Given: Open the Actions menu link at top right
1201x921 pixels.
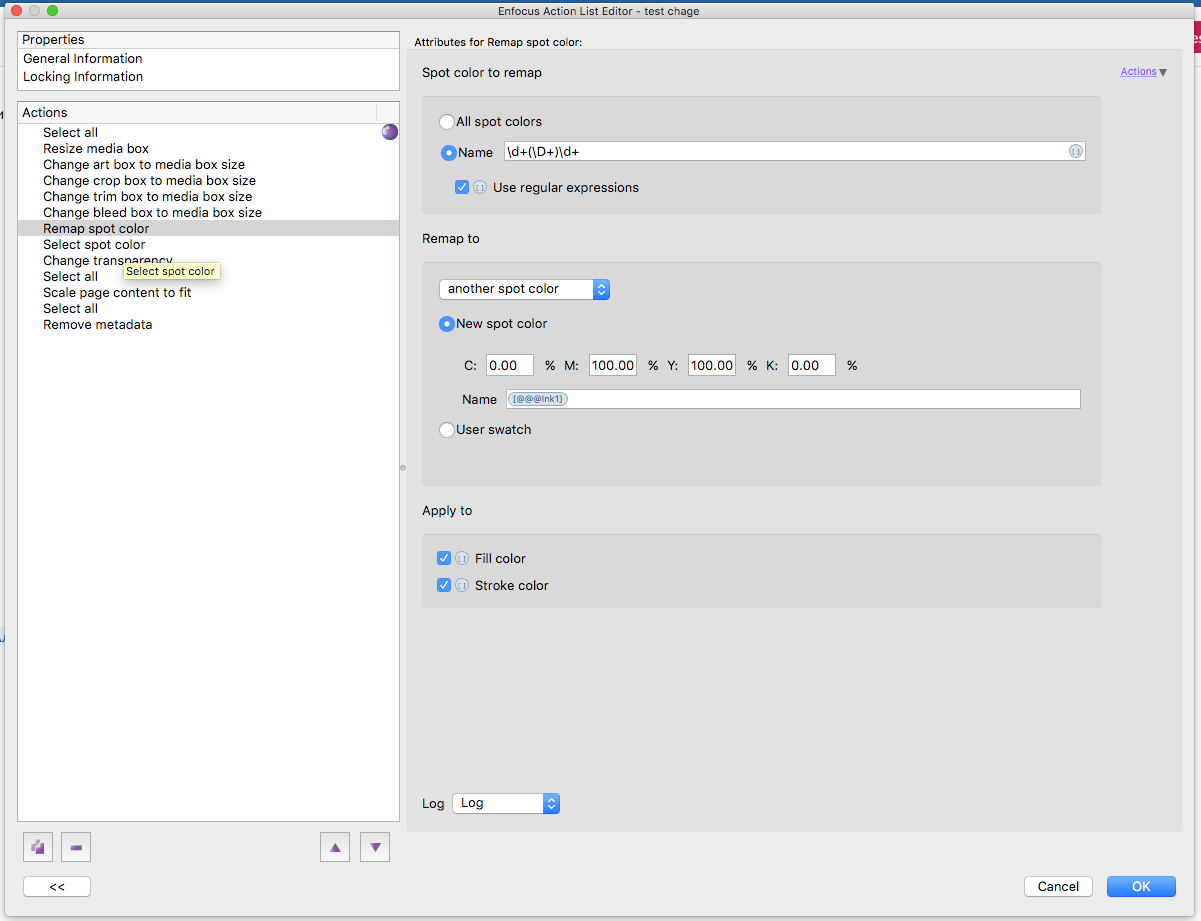Looking at the screenshot, I should pyautogui.click(x=1144, y=72).
